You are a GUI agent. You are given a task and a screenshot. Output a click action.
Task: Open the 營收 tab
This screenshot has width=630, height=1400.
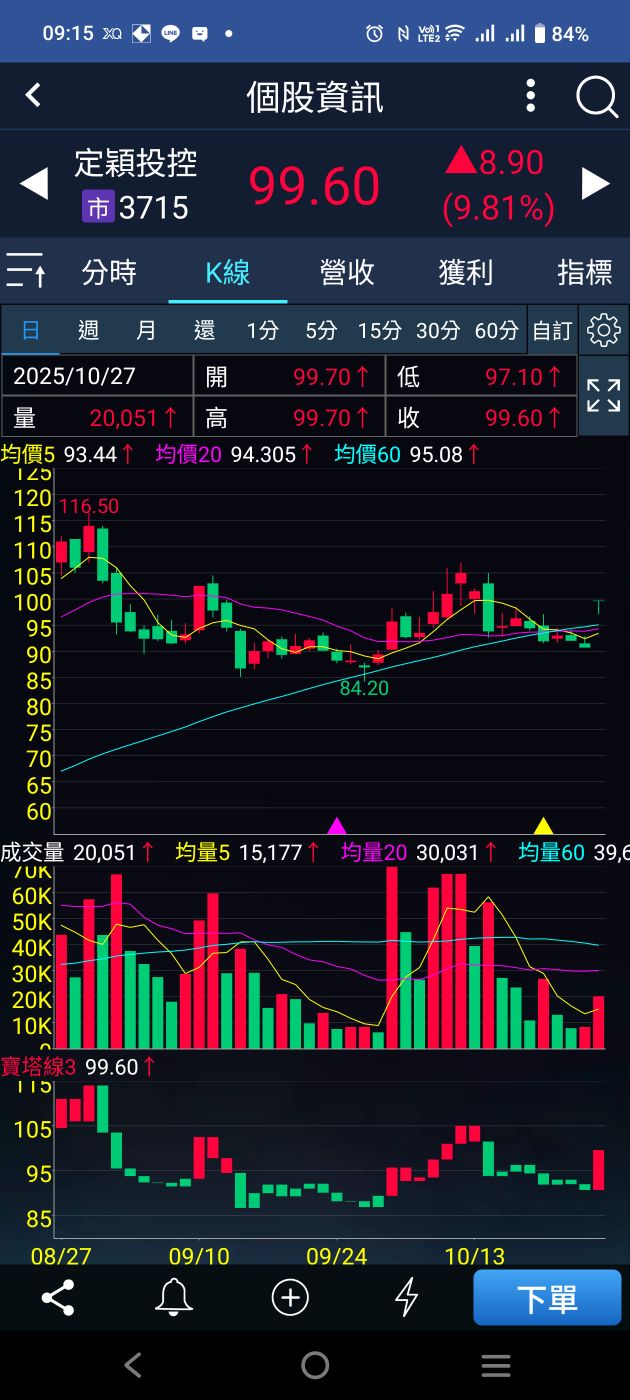pos(347,272)
